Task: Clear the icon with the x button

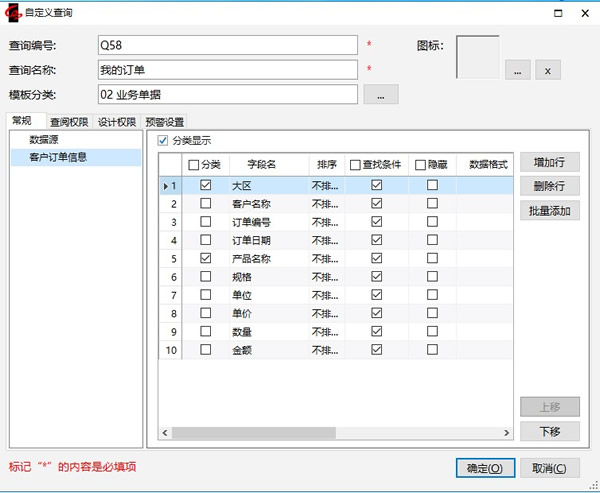Action: click(548, 70)
